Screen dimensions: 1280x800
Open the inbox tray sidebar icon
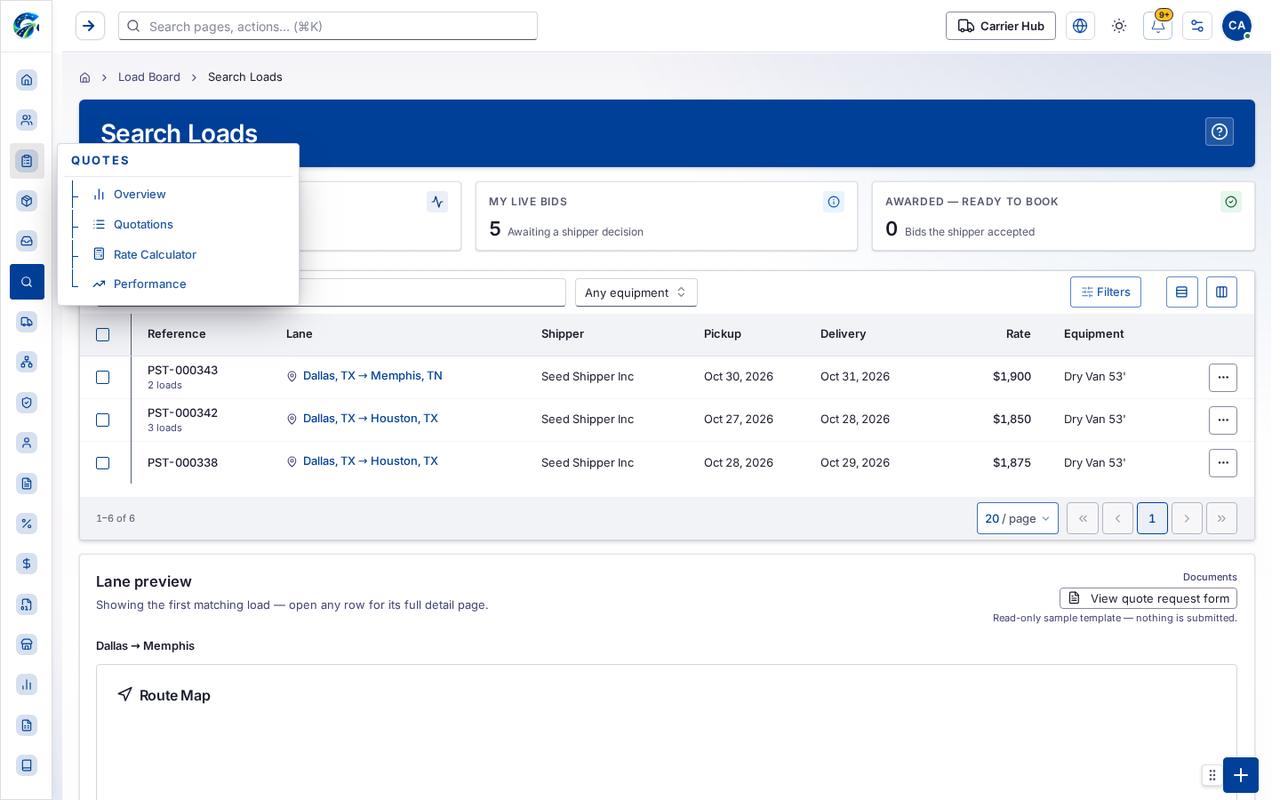[27, 241]
